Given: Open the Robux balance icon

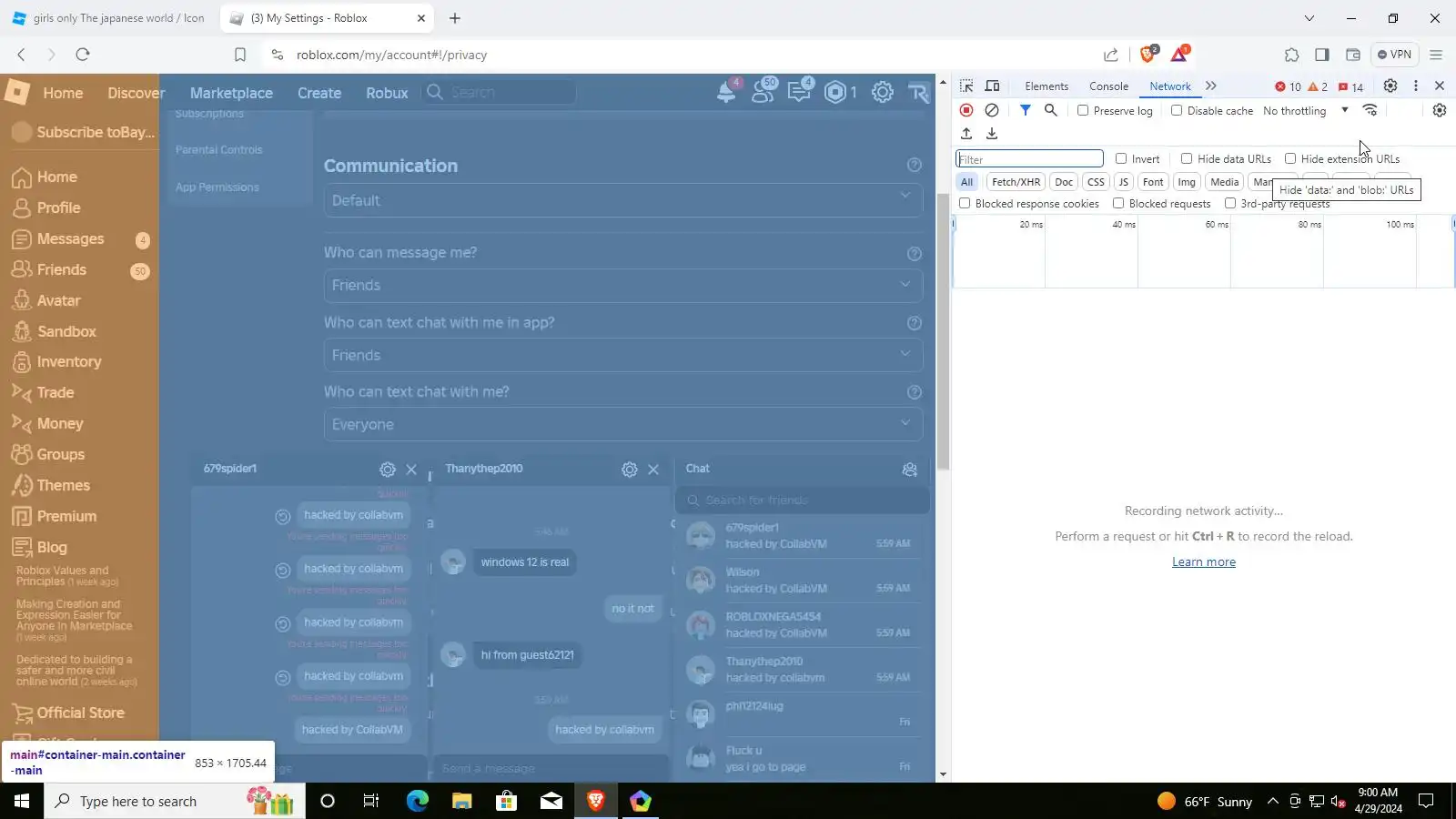Looking at the screenshot, I should pyautogui.click(x=836, y=92).
